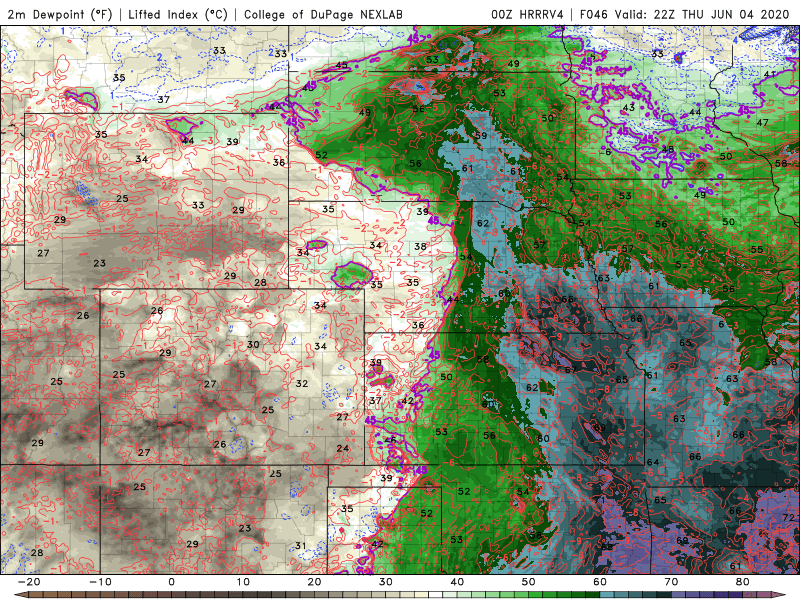The image size is (800, 600).
Task: Click the dewpoint value '31' on the map
Action: (301, 546)
